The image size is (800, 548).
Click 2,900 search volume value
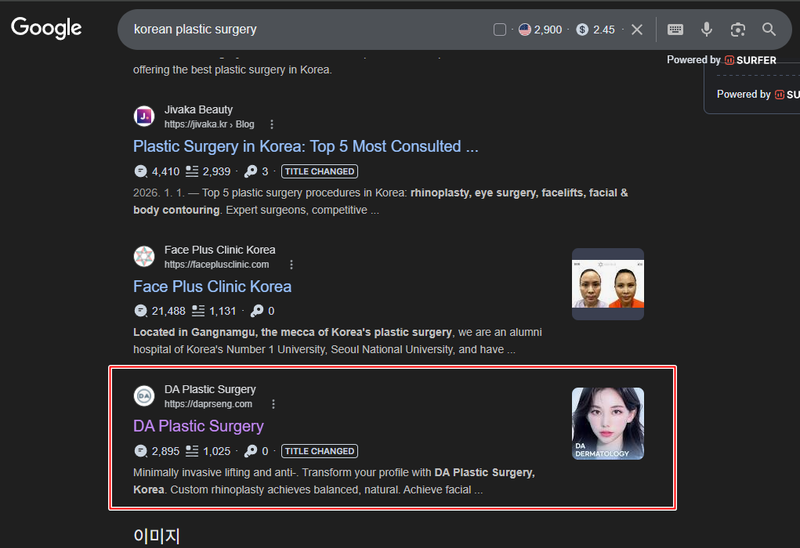548,30
